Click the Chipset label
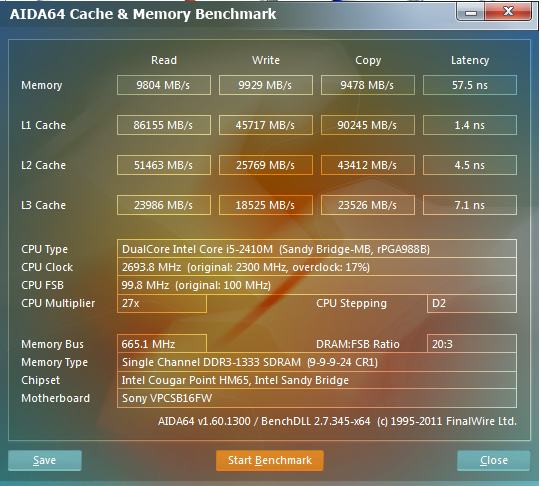 40,380
